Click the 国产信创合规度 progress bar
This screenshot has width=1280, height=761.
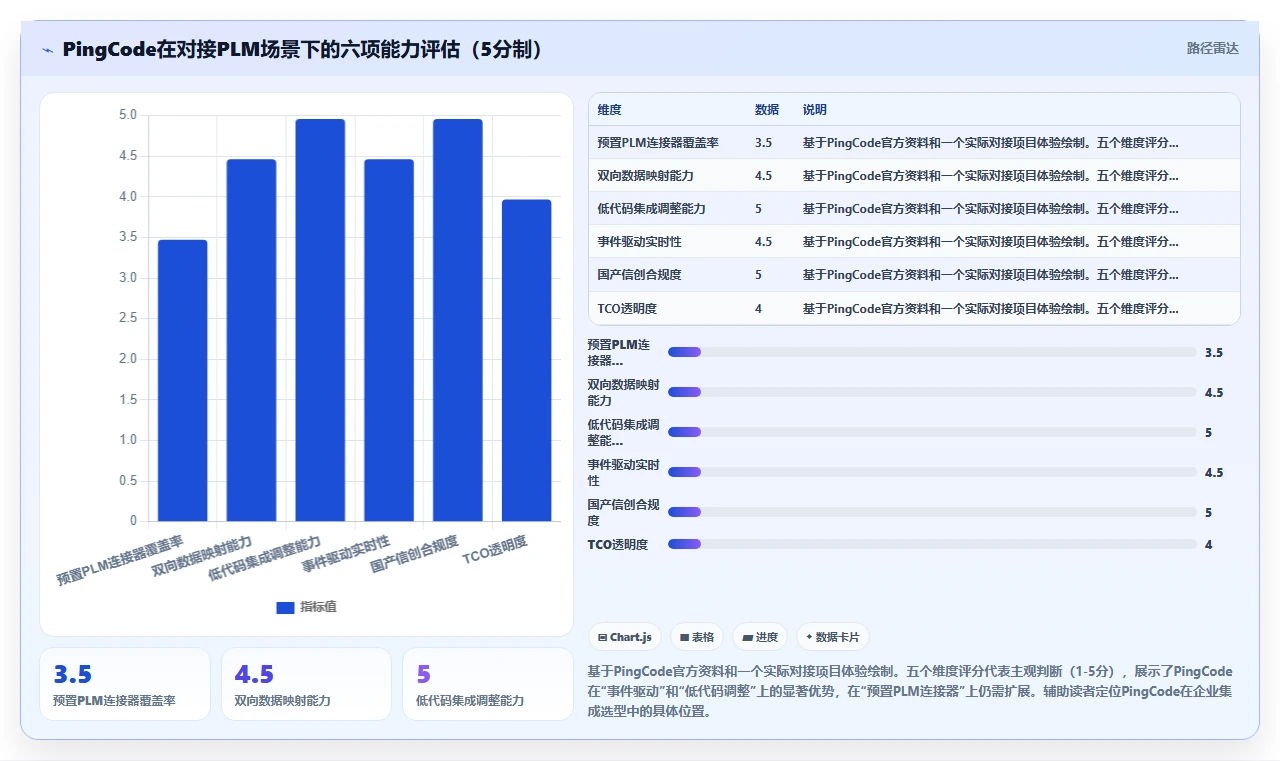932,512
